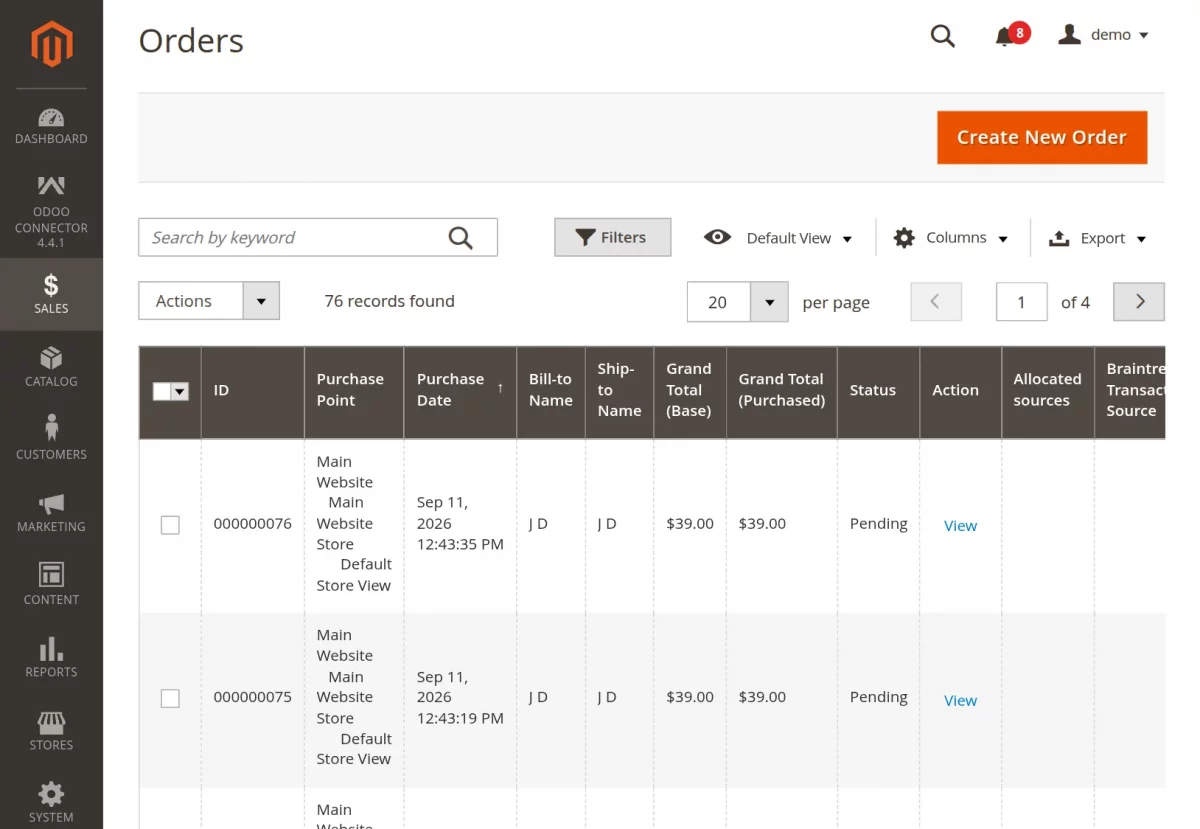The height and width of the screenshot is (829, 1200).
Task: Click the magnifier icon in keyword search box
Action: pyautogui.click(x=460, y=237)
